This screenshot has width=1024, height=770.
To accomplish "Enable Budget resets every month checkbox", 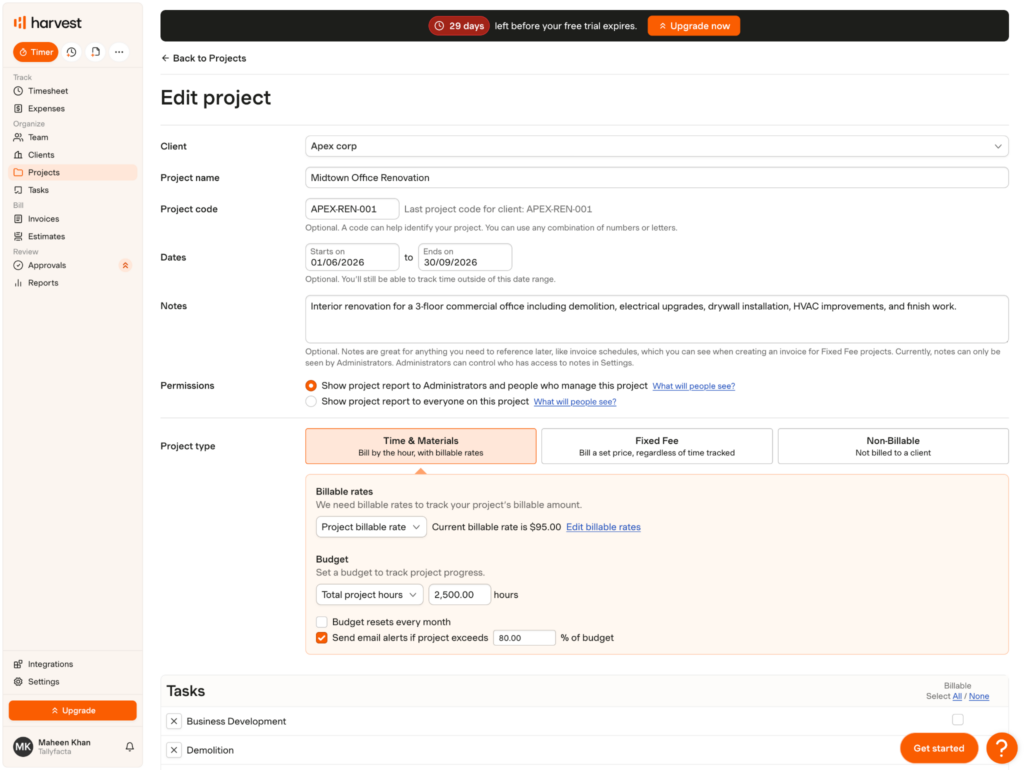I will pyautogui.click(x=321, y=622).
